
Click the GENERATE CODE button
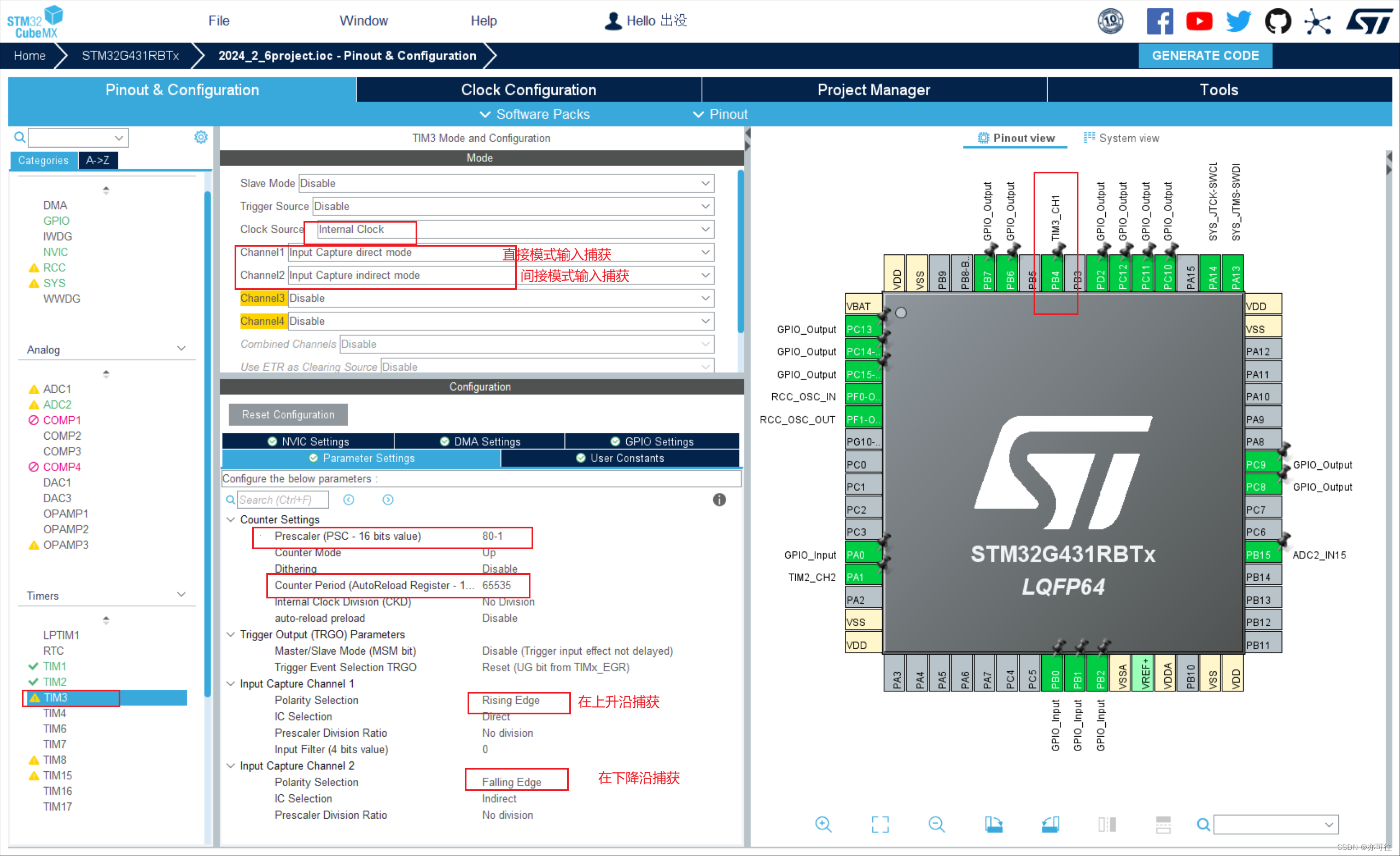point(1205,56)
